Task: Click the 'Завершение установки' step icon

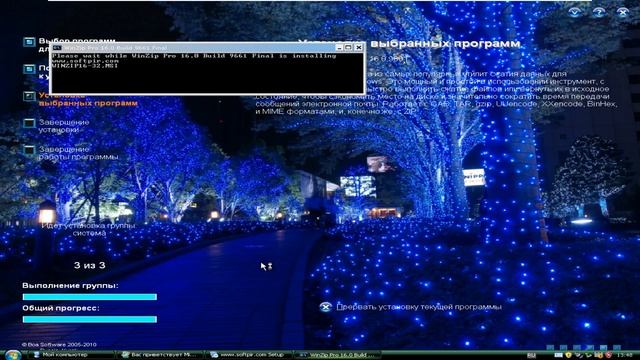Action: (x=29, y=123)
